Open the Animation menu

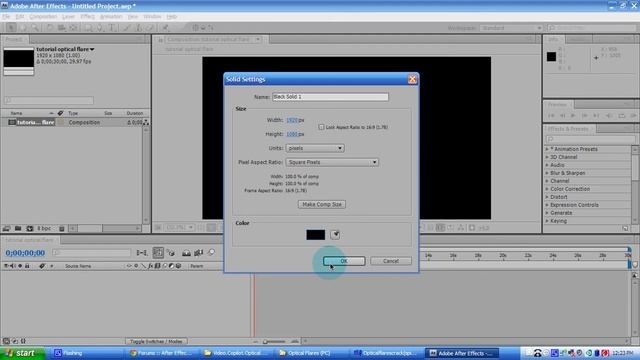click(x=111, y=17)
